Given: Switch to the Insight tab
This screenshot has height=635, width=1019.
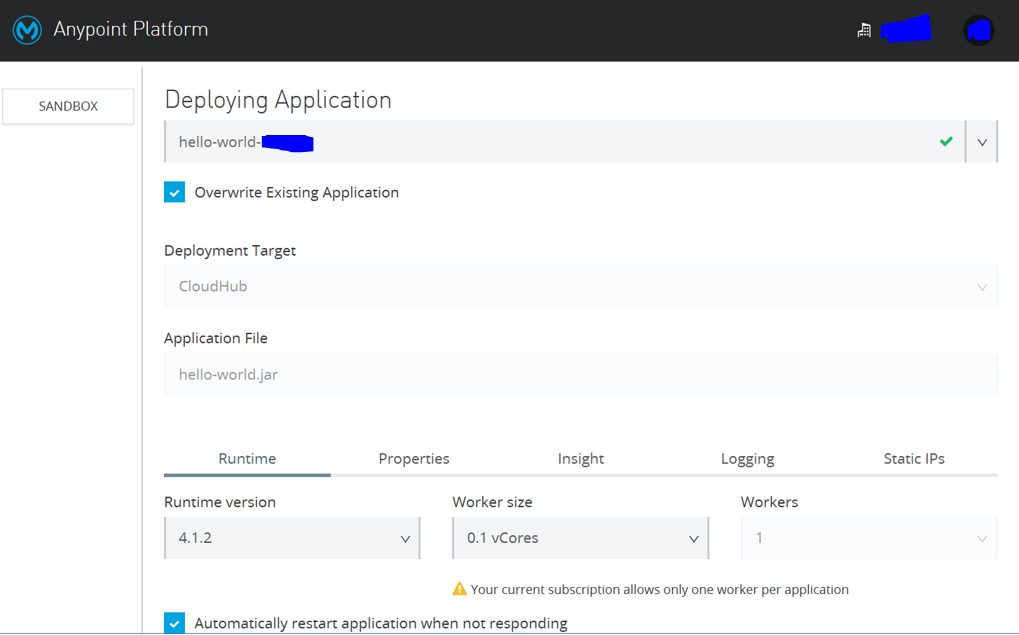Looking at the screenshot, I should click(x=581, y=459).
